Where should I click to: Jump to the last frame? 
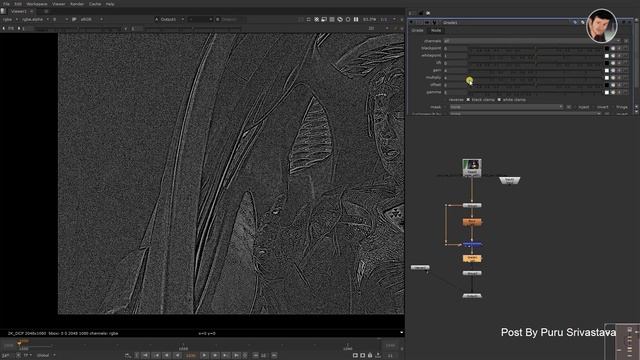point(236,356)
